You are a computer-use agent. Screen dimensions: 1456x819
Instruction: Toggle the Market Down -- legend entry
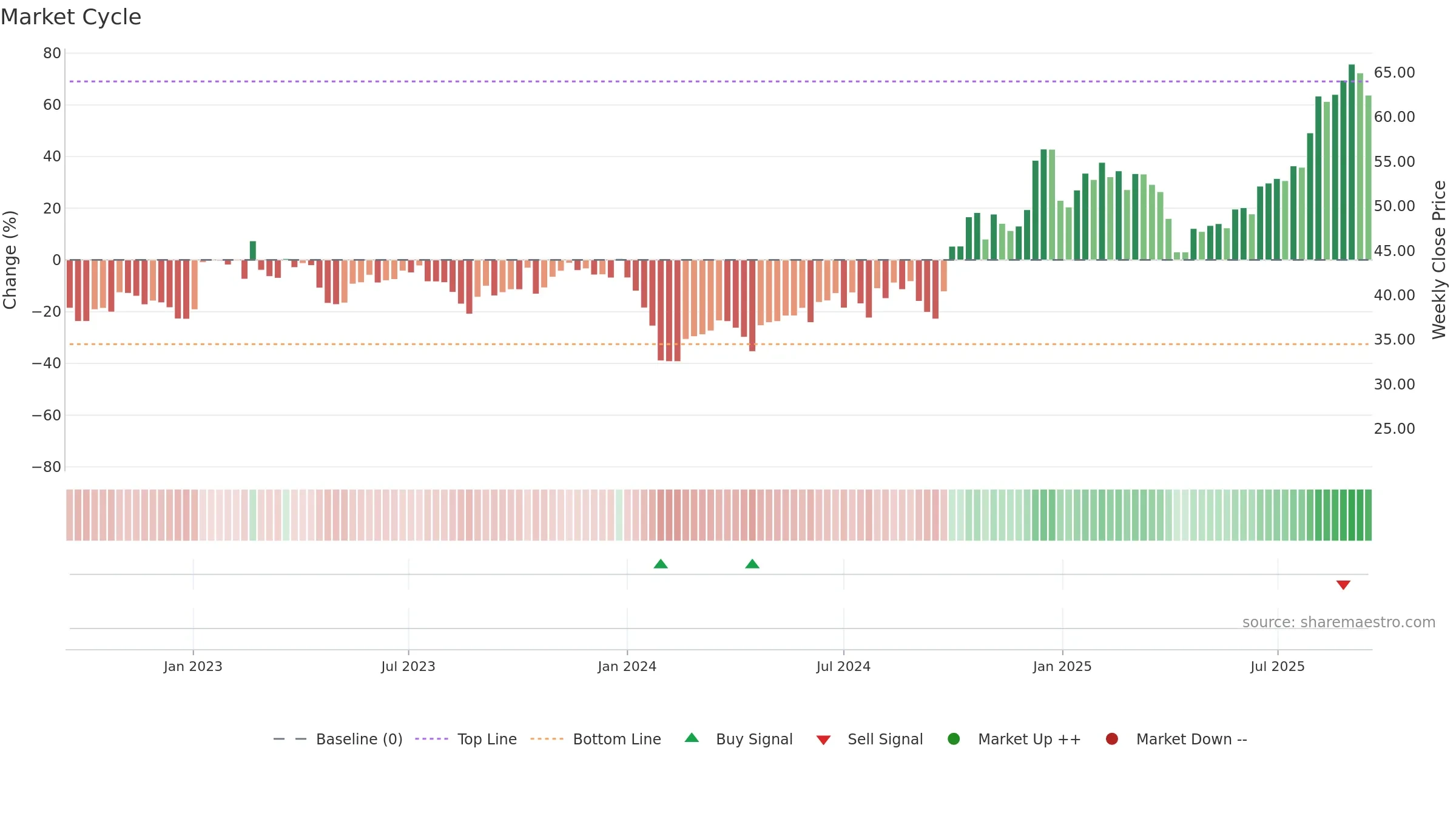[x=1176, y=739]
